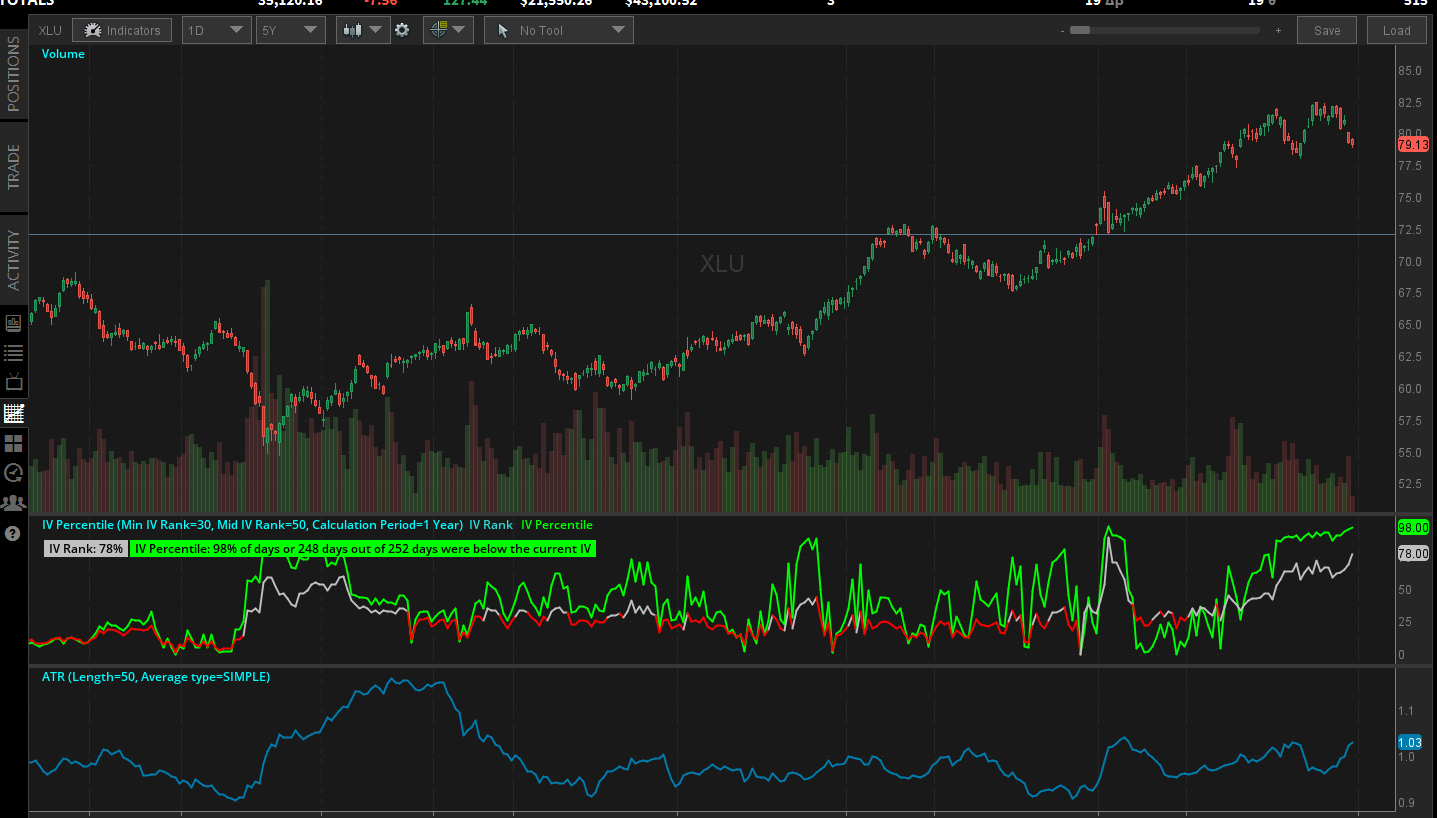Toggle the Volume overlay label on the chart
The height and width of the screenshot is (818, 1437).
pos(62,53)
